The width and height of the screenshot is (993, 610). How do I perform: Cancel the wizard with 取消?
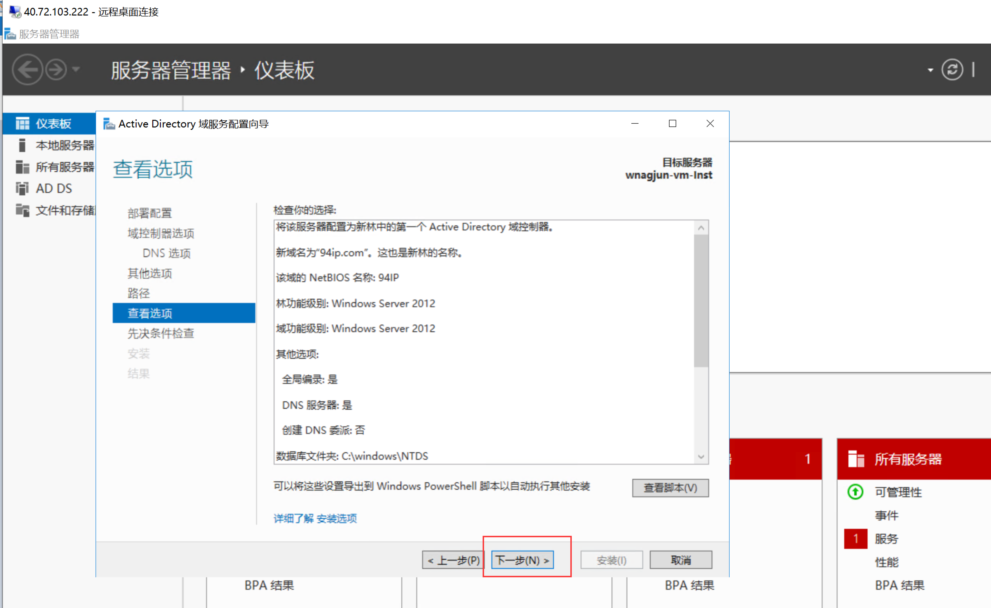[x=680, y=559]
